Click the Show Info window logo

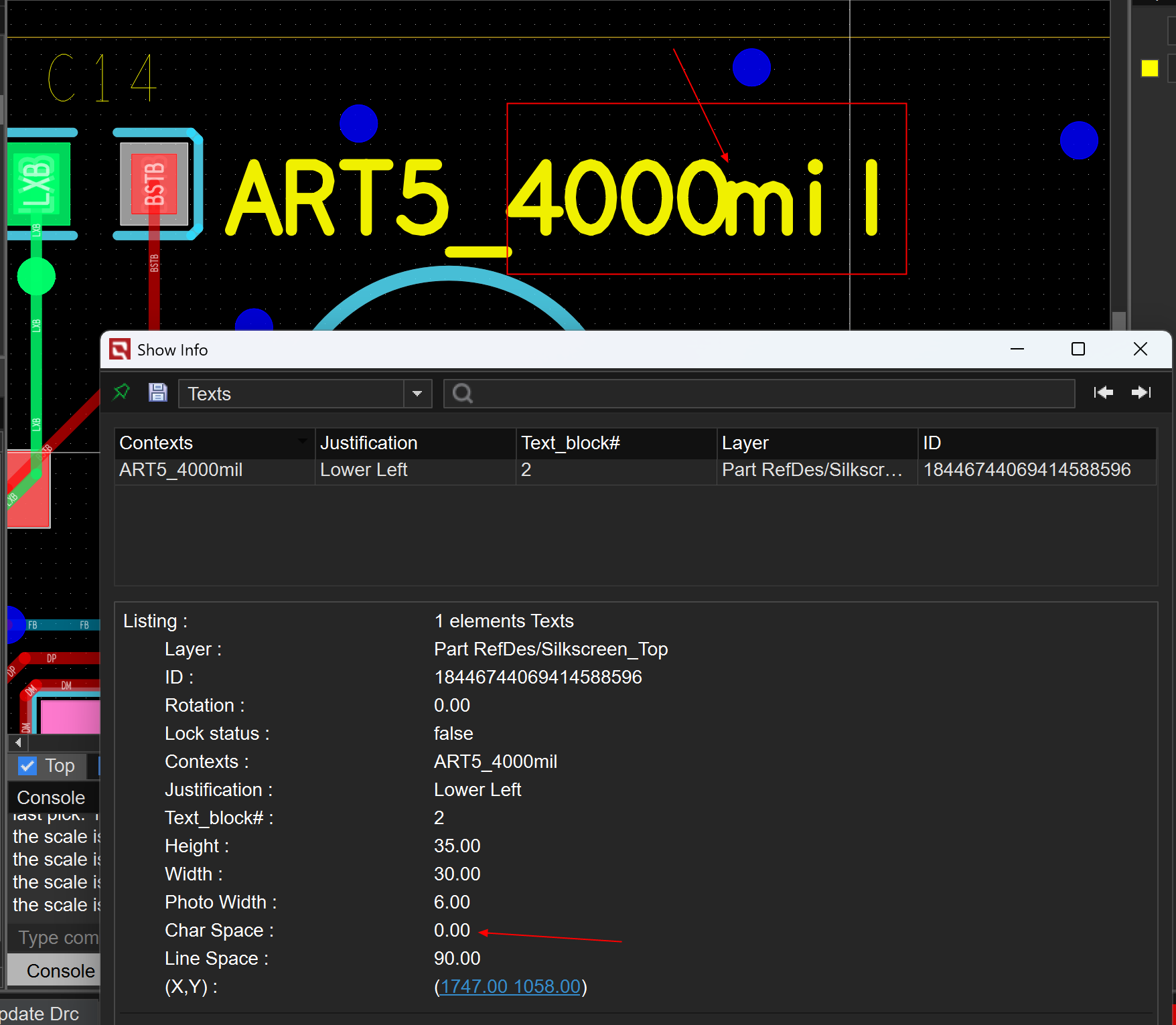tap(120, 349)
